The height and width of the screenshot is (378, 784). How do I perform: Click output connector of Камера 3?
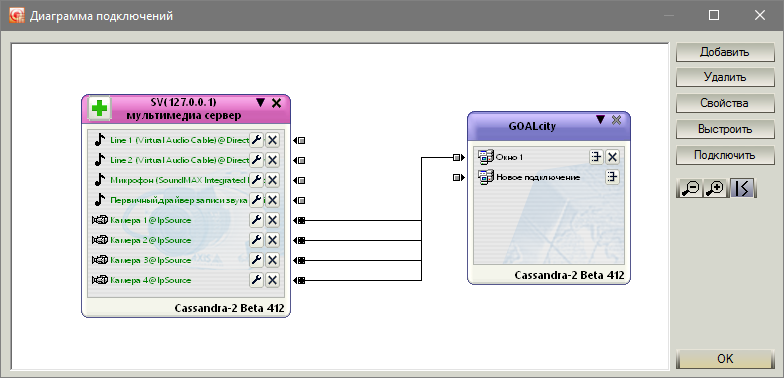click(300, 260)
